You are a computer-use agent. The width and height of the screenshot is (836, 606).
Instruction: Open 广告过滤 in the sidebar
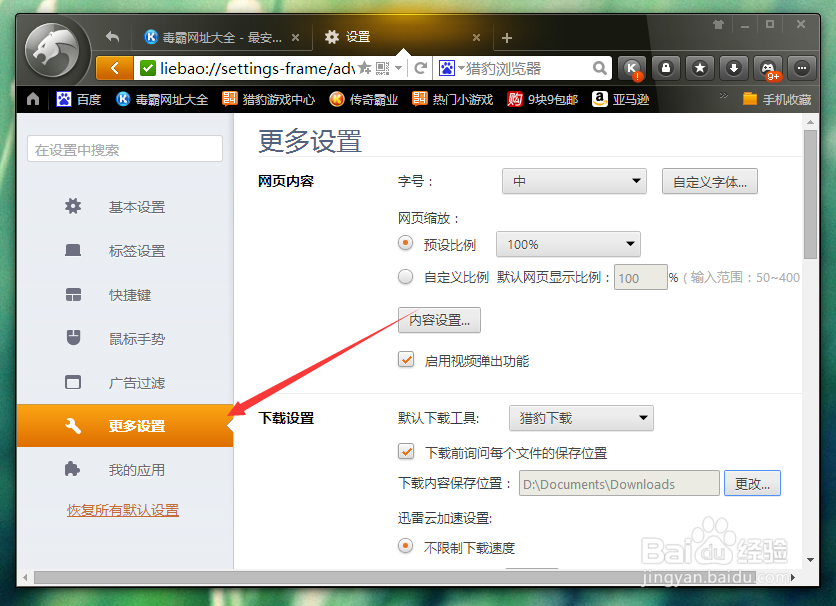(125, 383)
